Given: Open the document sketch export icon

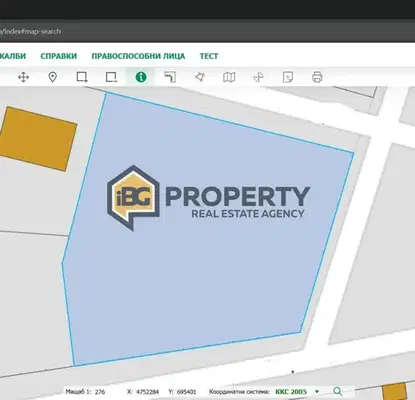Looking at the screenshot, I should pos(288,77).
